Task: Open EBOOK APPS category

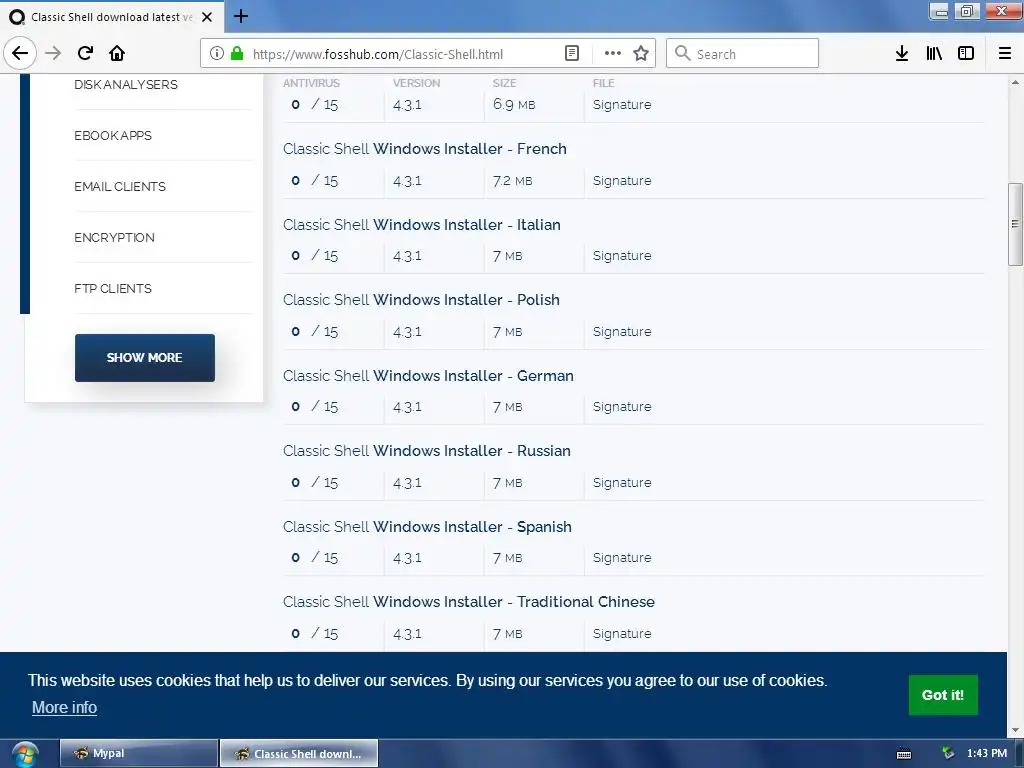Action: click(x=113, y=135)
